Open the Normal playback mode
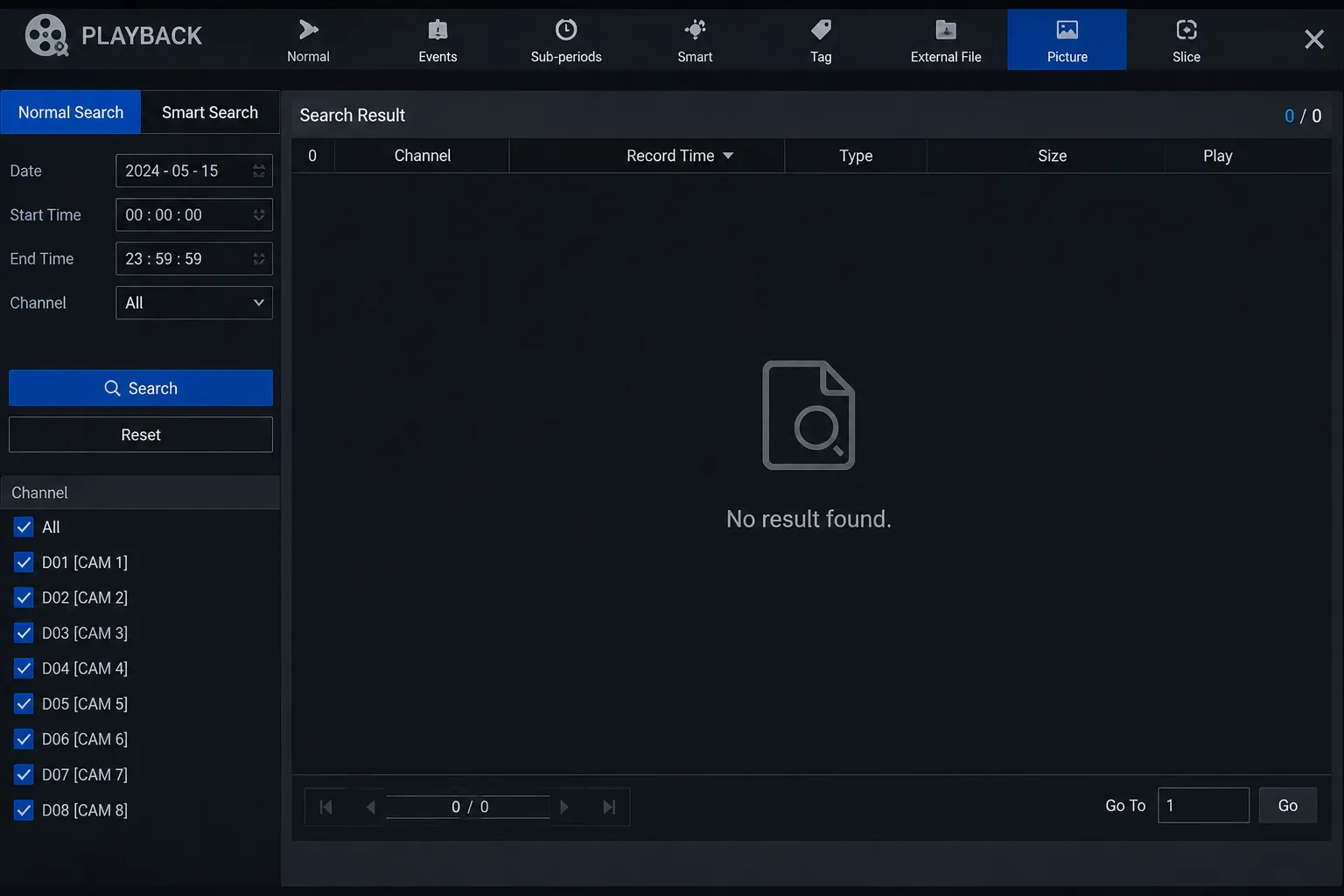 308,40
